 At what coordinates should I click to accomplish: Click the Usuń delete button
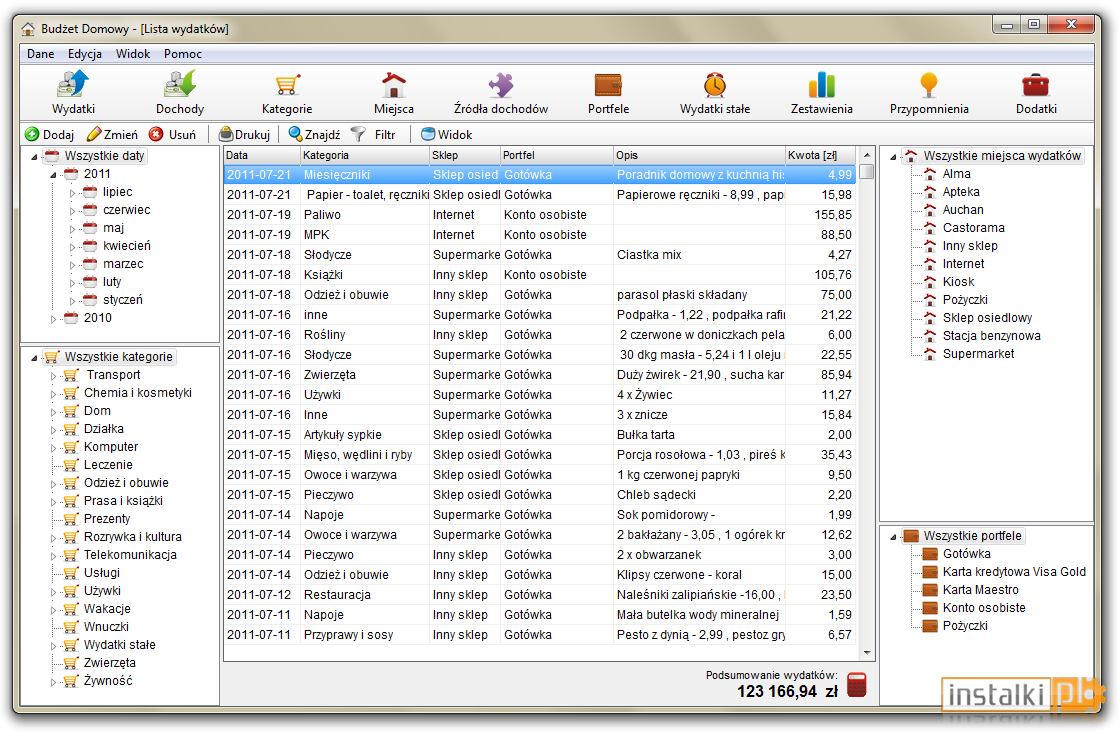pos(173,134)
